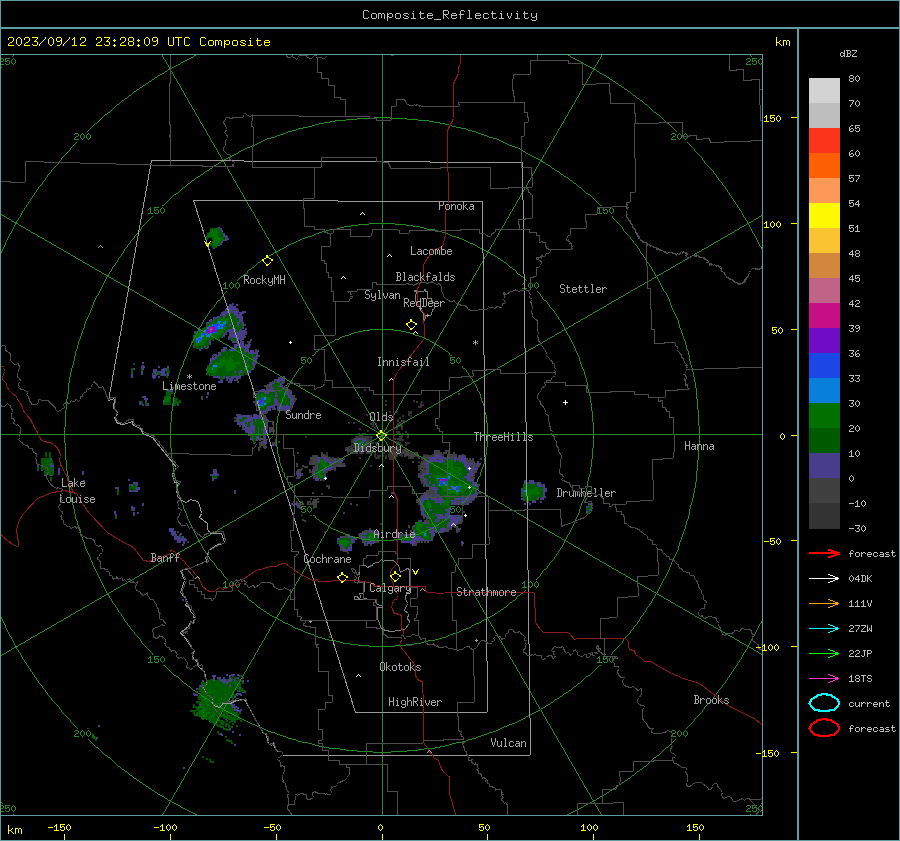Select the purple swatch between 39 and 36
This screenshot has width=900, height=841.
[824, 341]
